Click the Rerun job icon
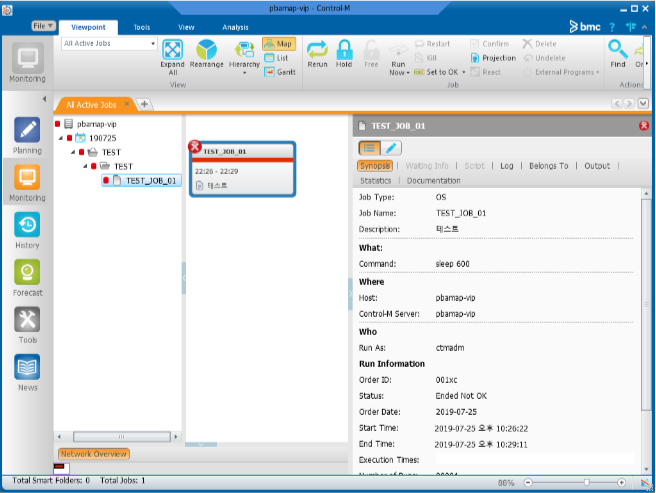Screen dimensions: 656x493 point(317,52)
